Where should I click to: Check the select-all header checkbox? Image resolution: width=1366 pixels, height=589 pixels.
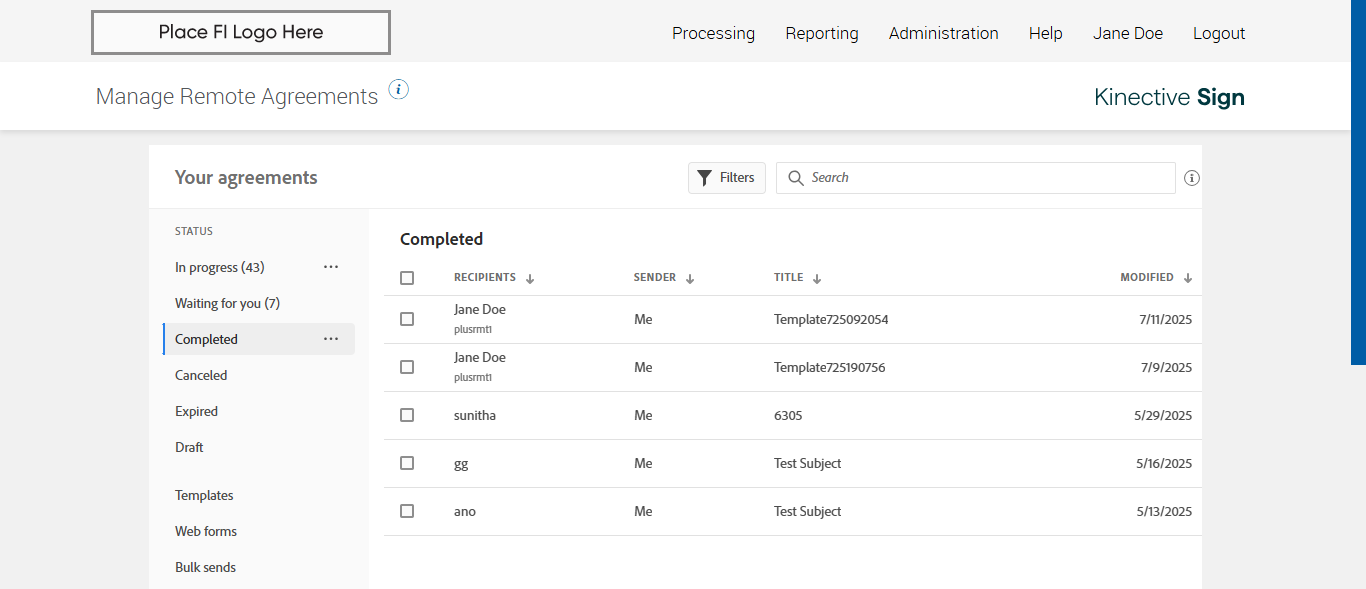(407, 278)
